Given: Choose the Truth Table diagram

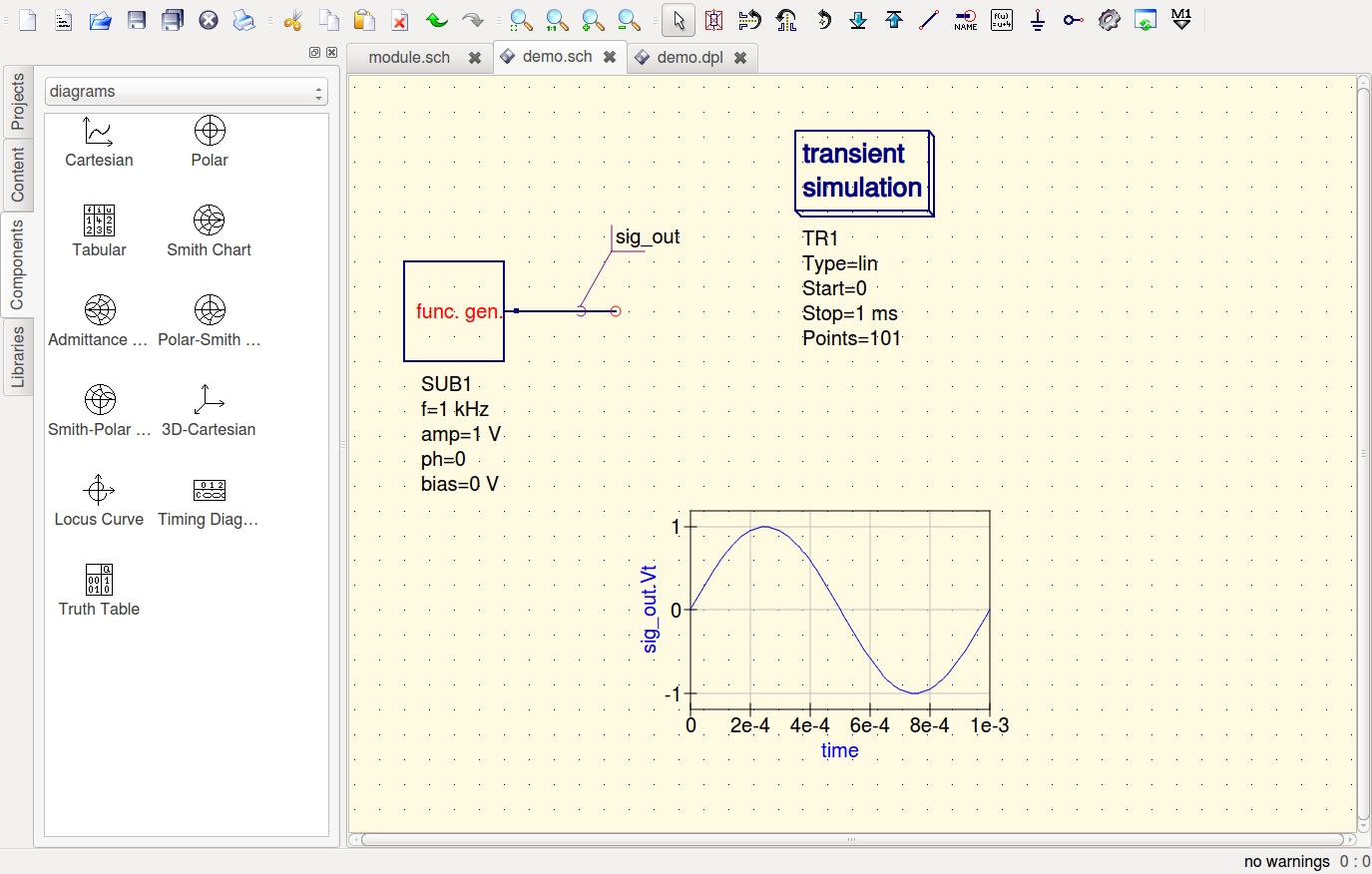Looking at the screenshot, I should pyautogui.click(x=99, y=591).
